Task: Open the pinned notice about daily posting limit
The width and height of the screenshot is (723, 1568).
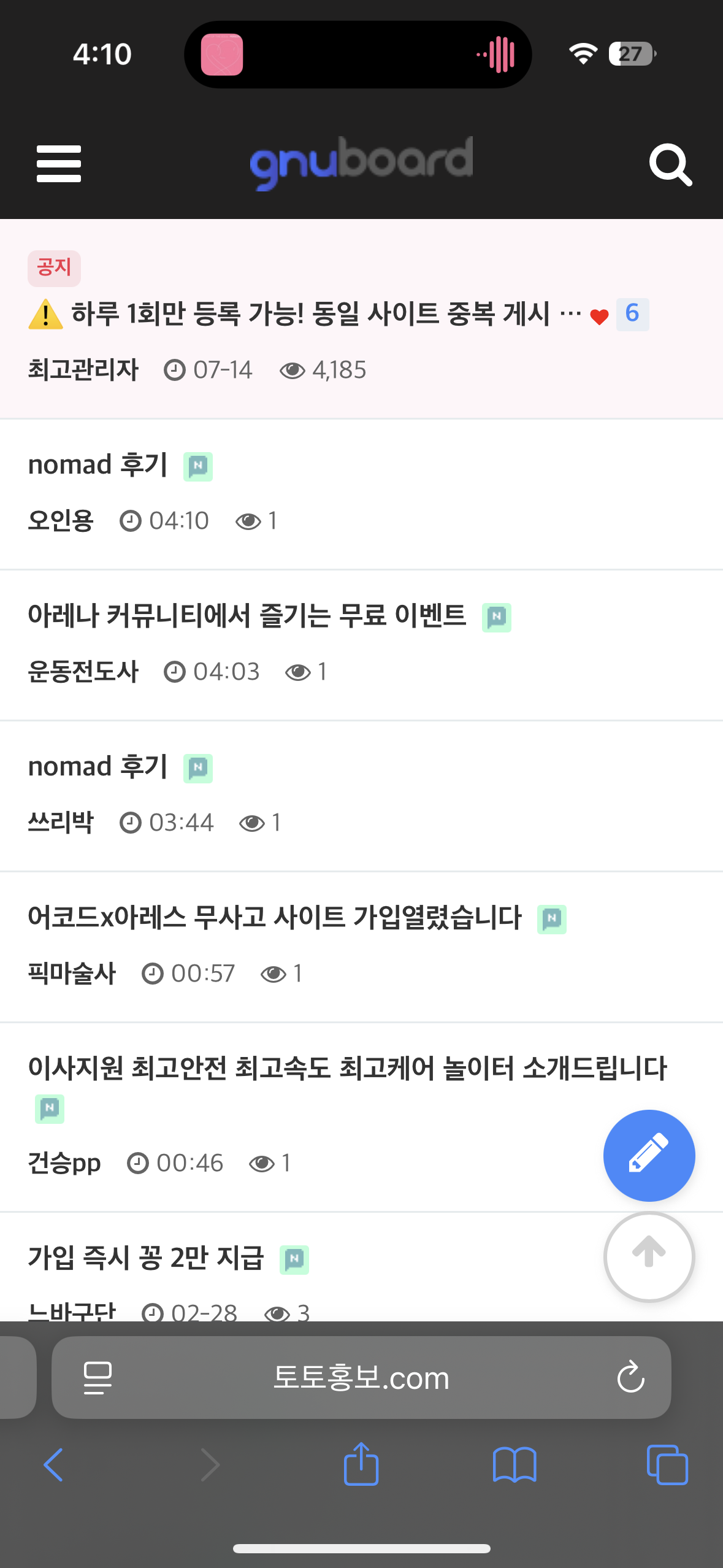Action: pos(310,314)
